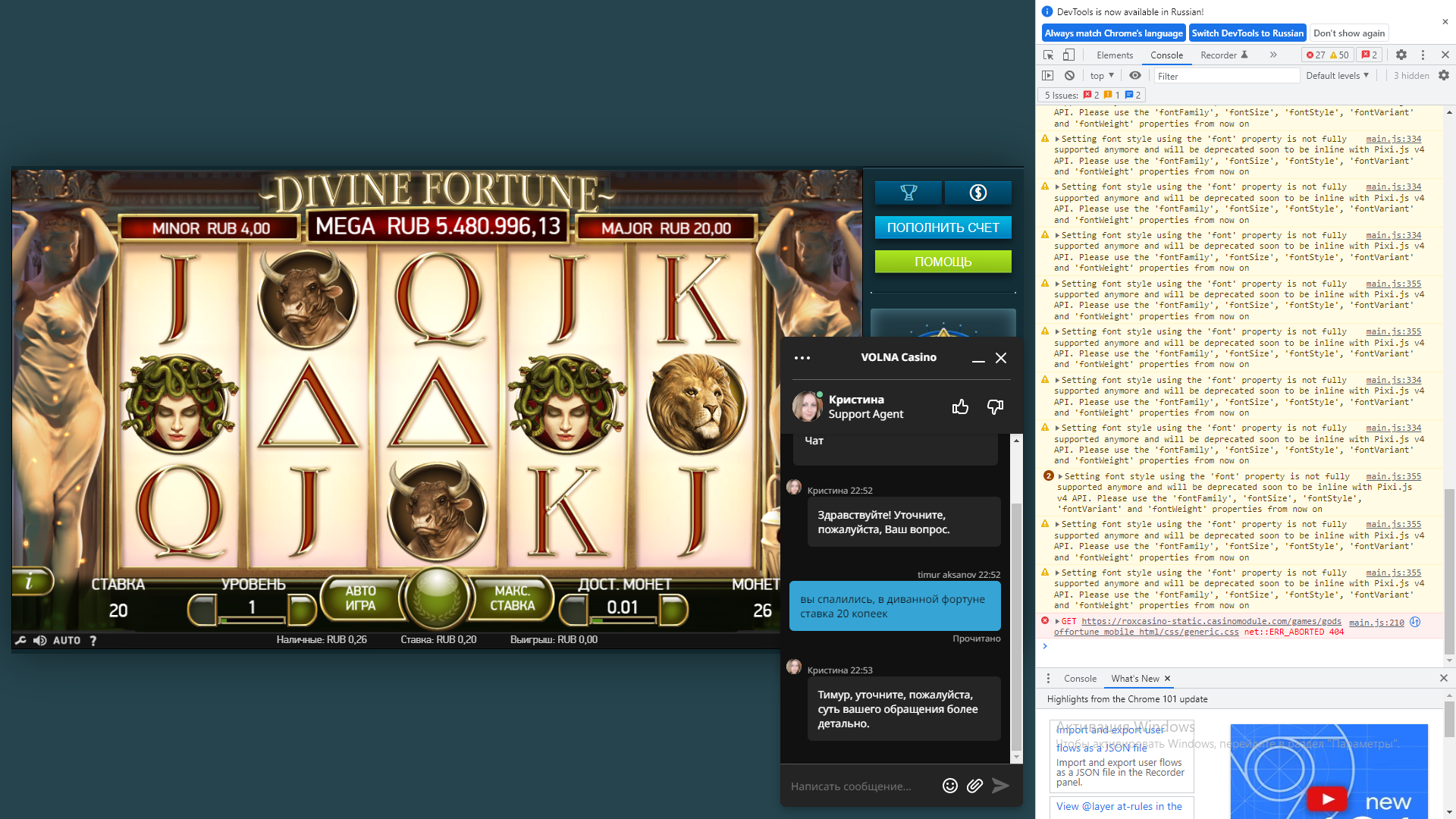The width and height of the screenshot is (1456, 819).
Task: Toggle live expression eye icon
Action: 1134,75
